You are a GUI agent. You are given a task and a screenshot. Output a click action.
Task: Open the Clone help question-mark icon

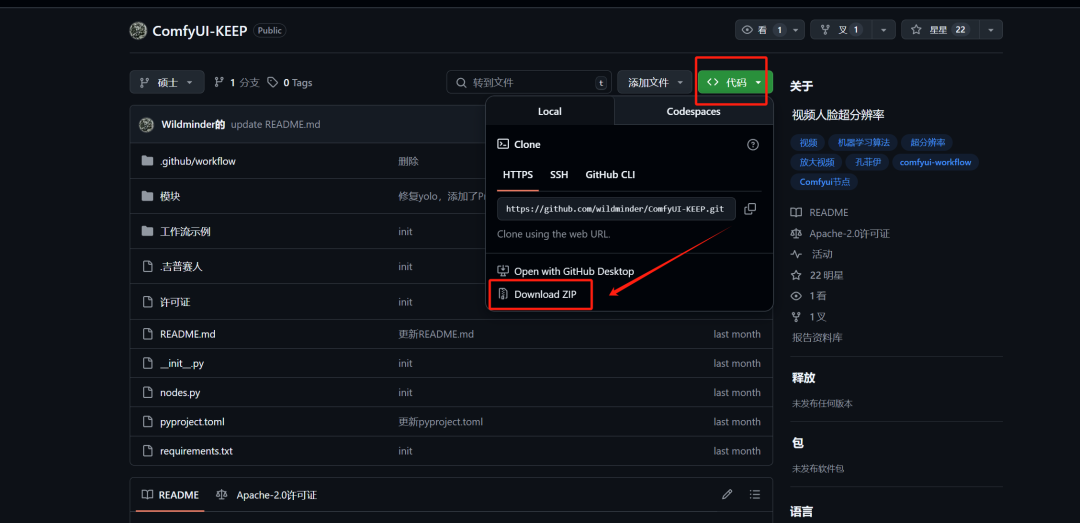click(x=753, y=145)
